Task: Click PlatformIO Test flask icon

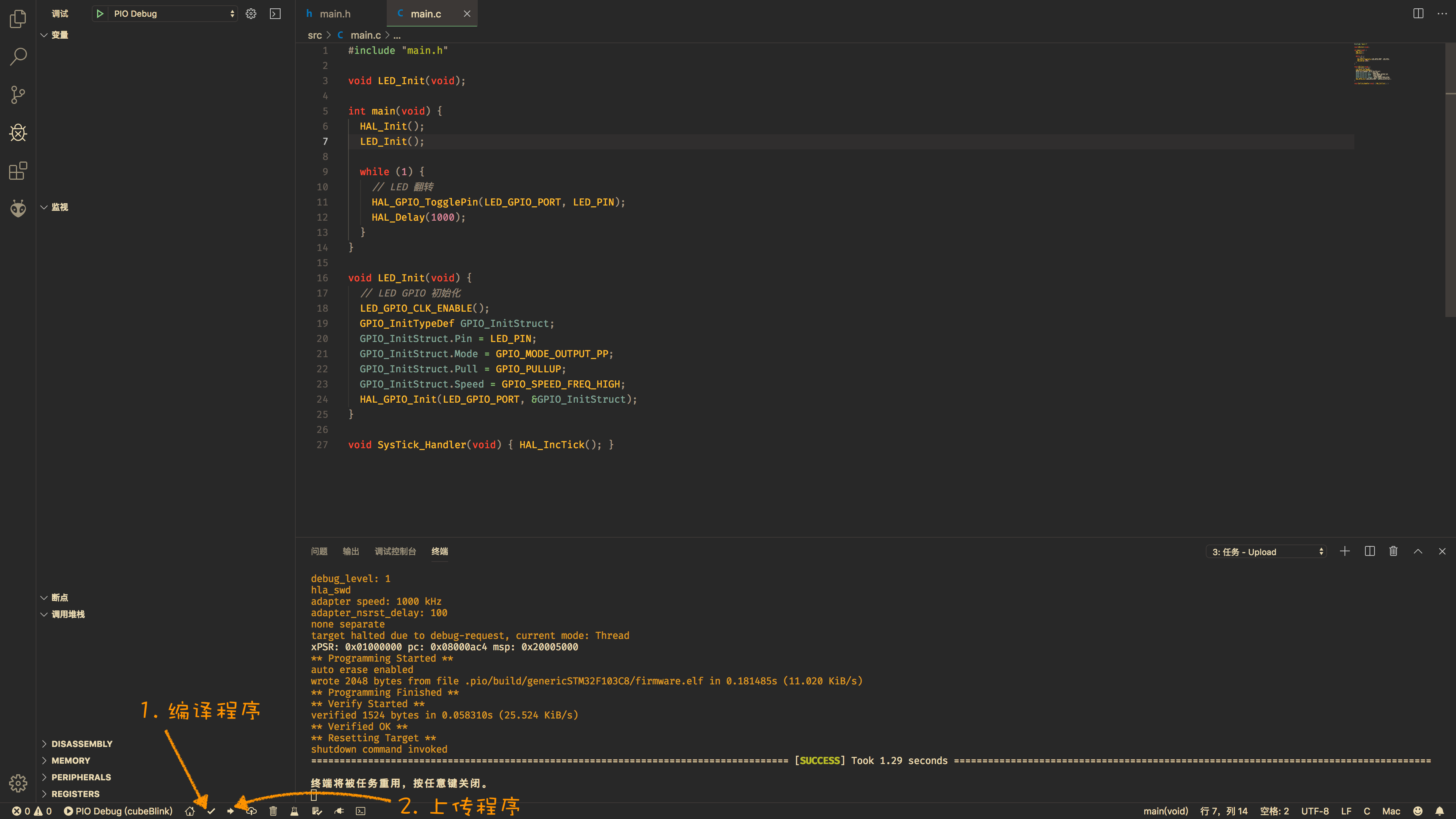Action: (294, 811)
